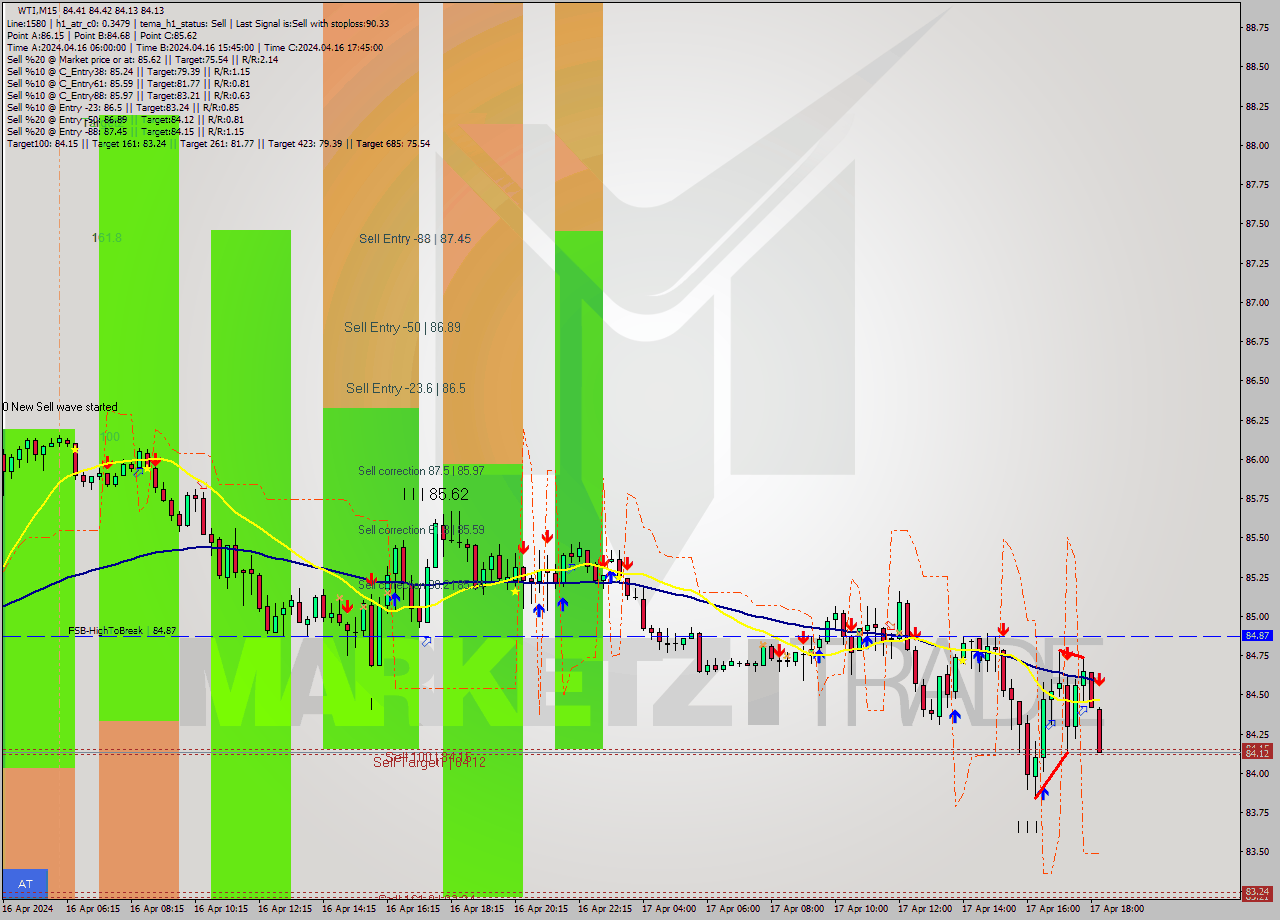Viewport: 1280px width, 920px height.
Task: Click the 17 Apr 18:00 time label
Action: coord(1117,909)
